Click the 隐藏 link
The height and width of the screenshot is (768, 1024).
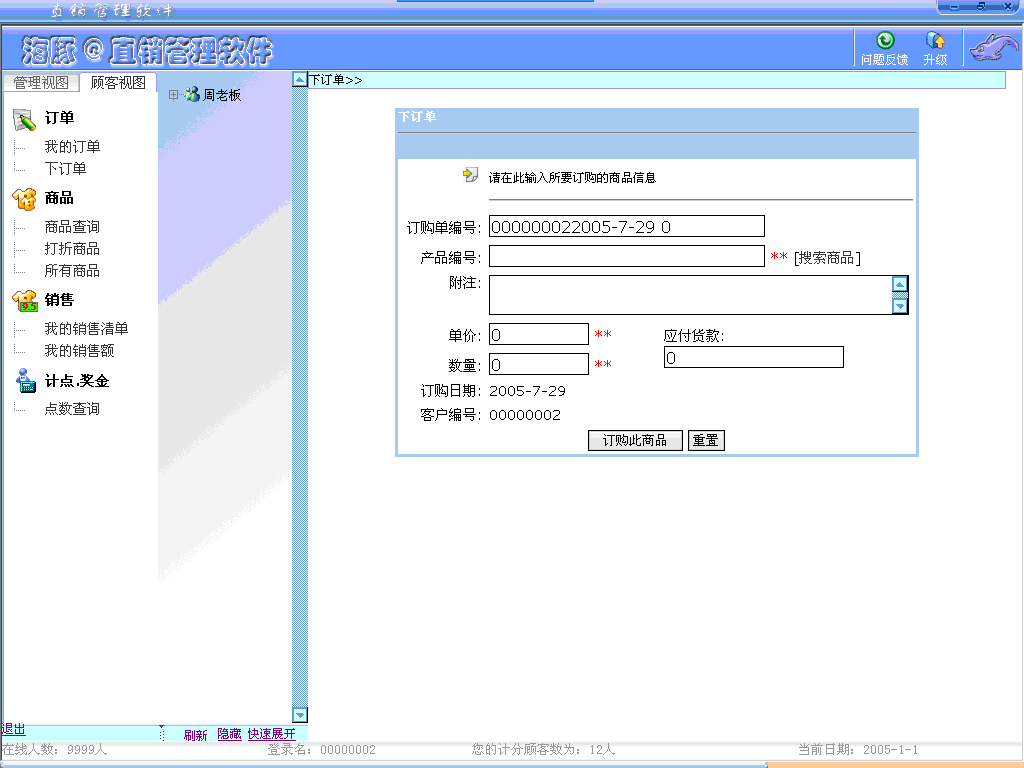click(229, 734)
